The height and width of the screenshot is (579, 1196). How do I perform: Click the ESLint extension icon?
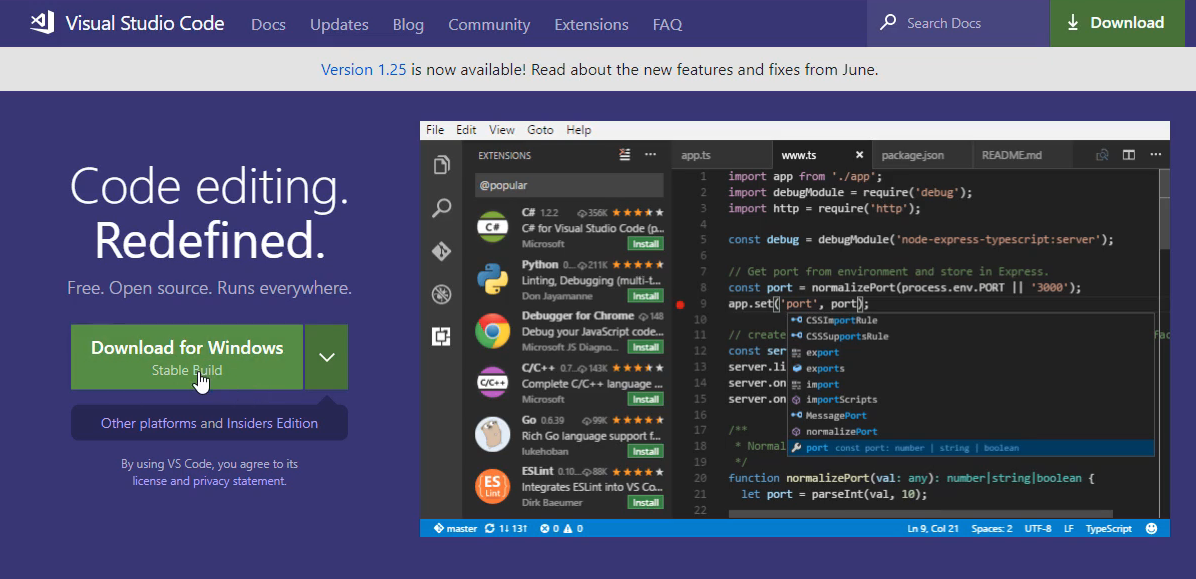[x=493, y=486]
